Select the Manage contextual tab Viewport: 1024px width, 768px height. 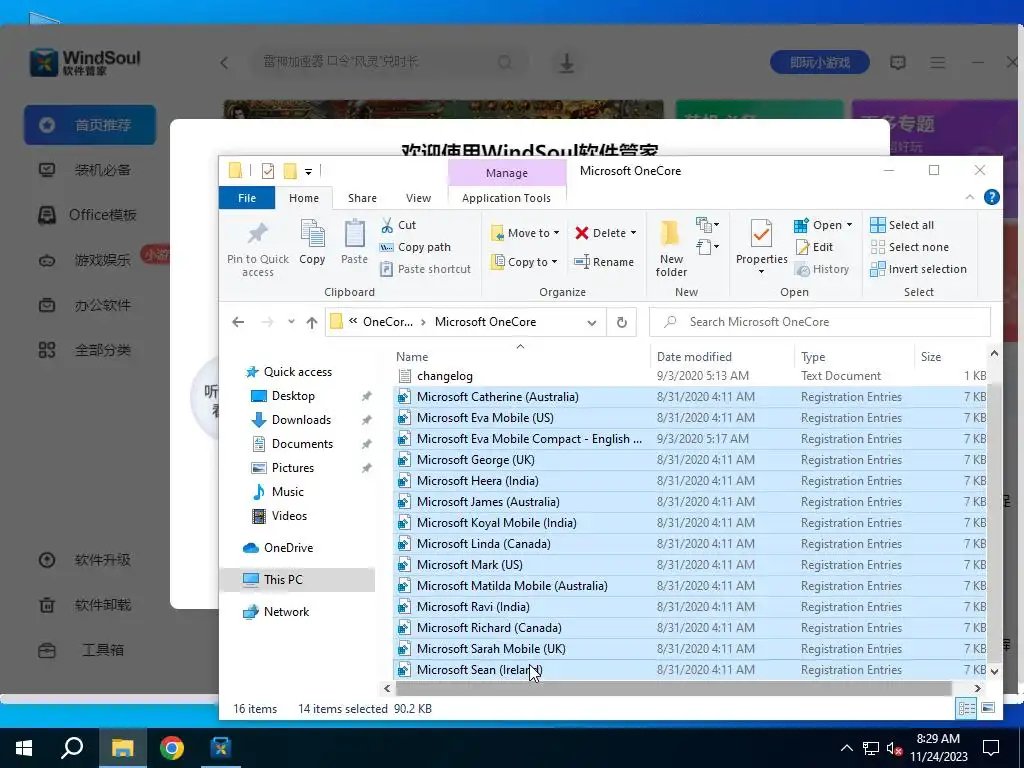point(507,173)
